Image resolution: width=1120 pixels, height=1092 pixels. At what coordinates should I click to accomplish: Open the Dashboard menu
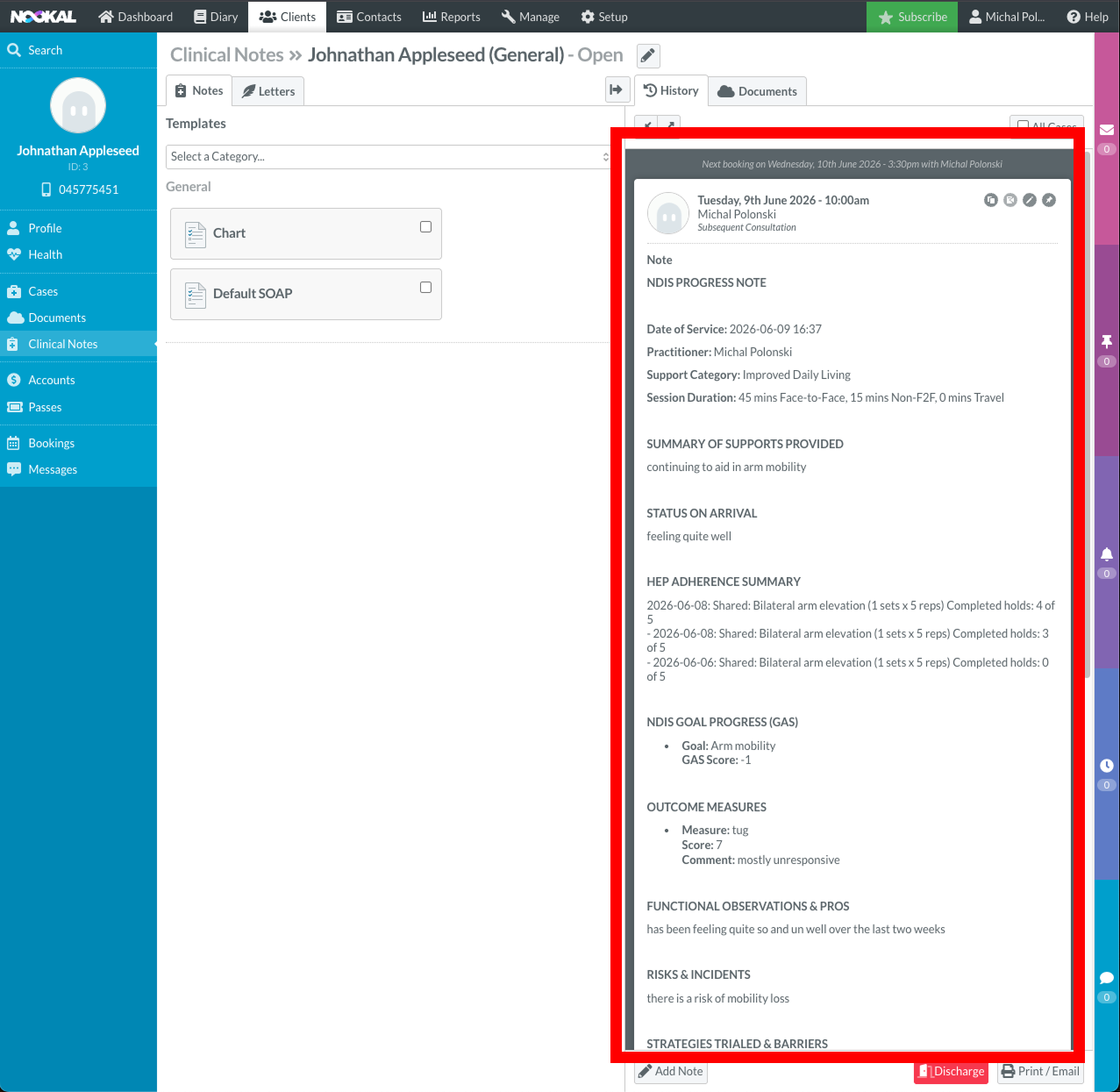click(136, 17)
